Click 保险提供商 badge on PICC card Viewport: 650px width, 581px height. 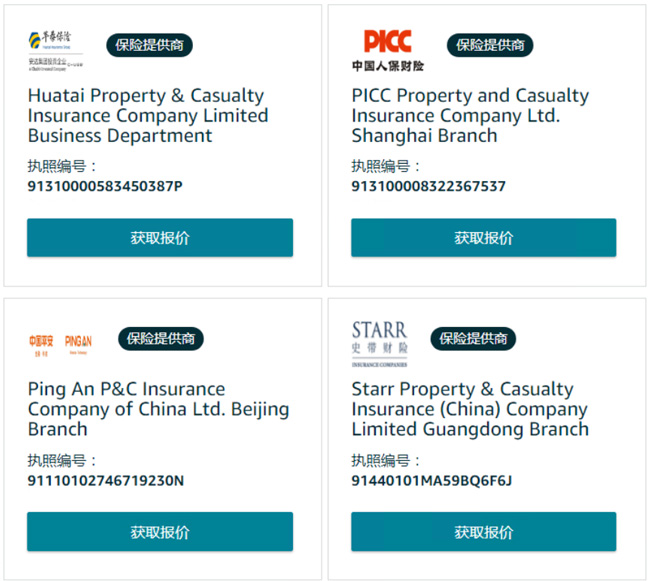pos(490,45)
